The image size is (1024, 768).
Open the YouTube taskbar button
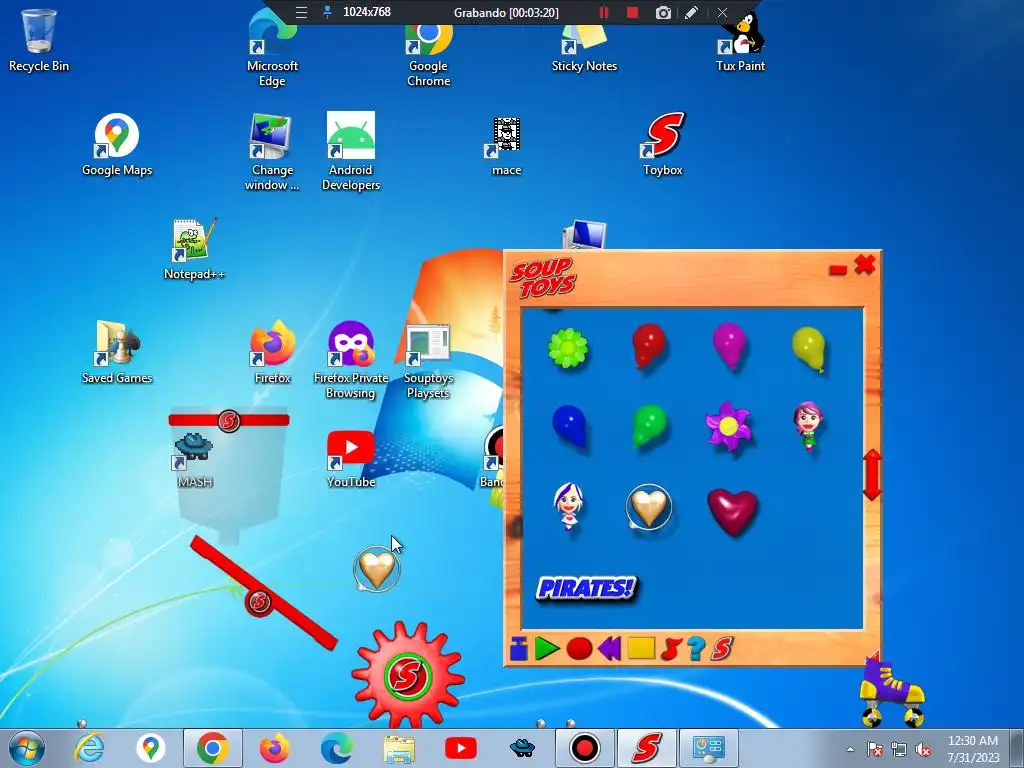(x=460, y=748)
